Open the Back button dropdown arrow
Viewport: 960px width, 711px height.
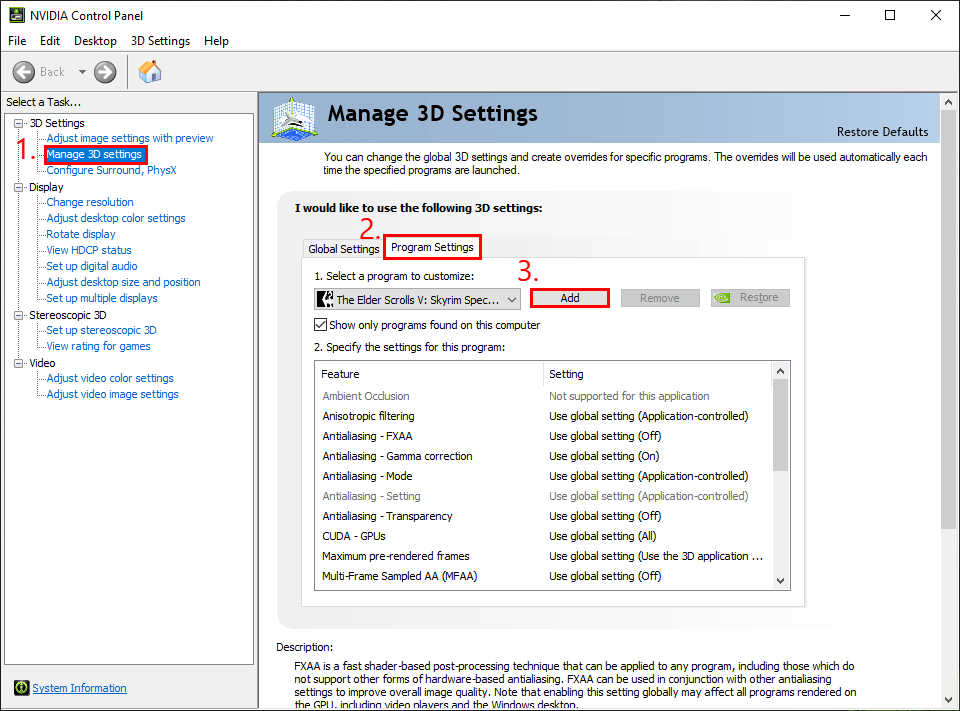click(x=82, y=71)
